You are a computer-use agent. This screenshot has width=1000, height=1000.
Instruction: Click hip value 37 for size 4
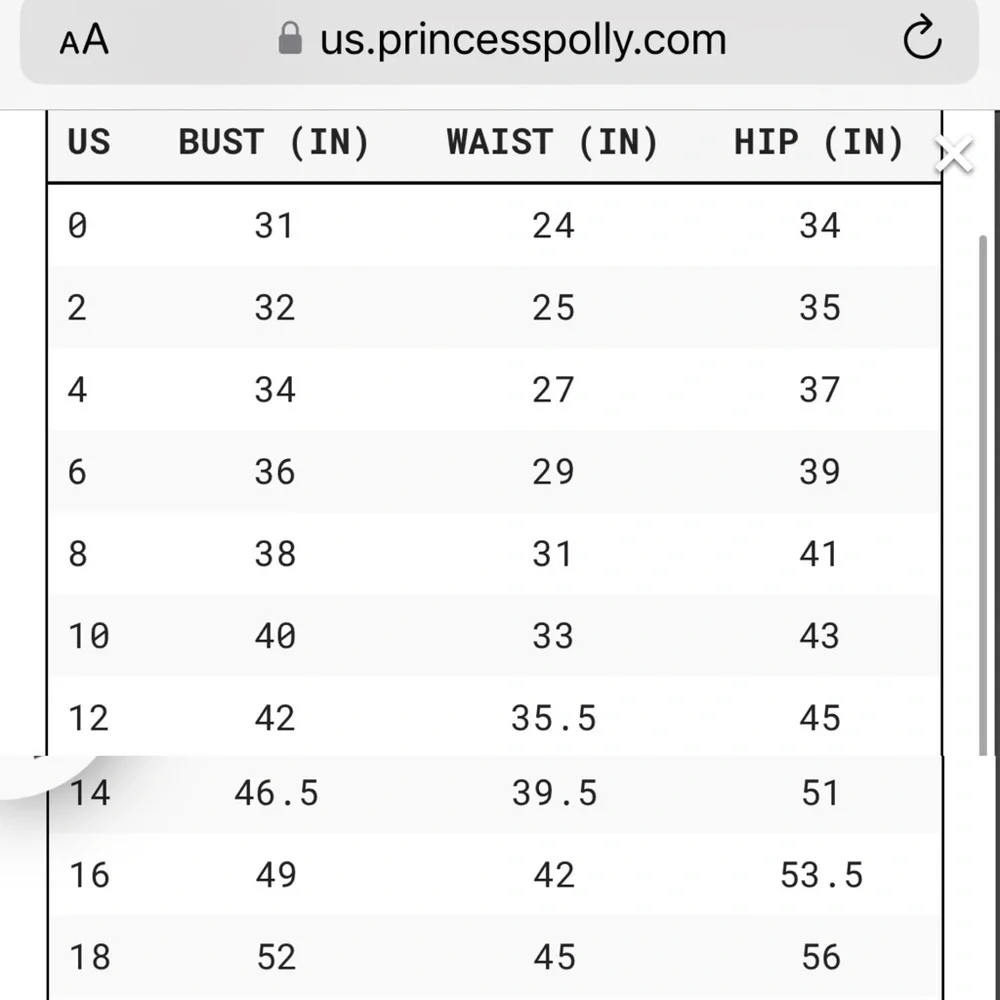tap(820, 390)
